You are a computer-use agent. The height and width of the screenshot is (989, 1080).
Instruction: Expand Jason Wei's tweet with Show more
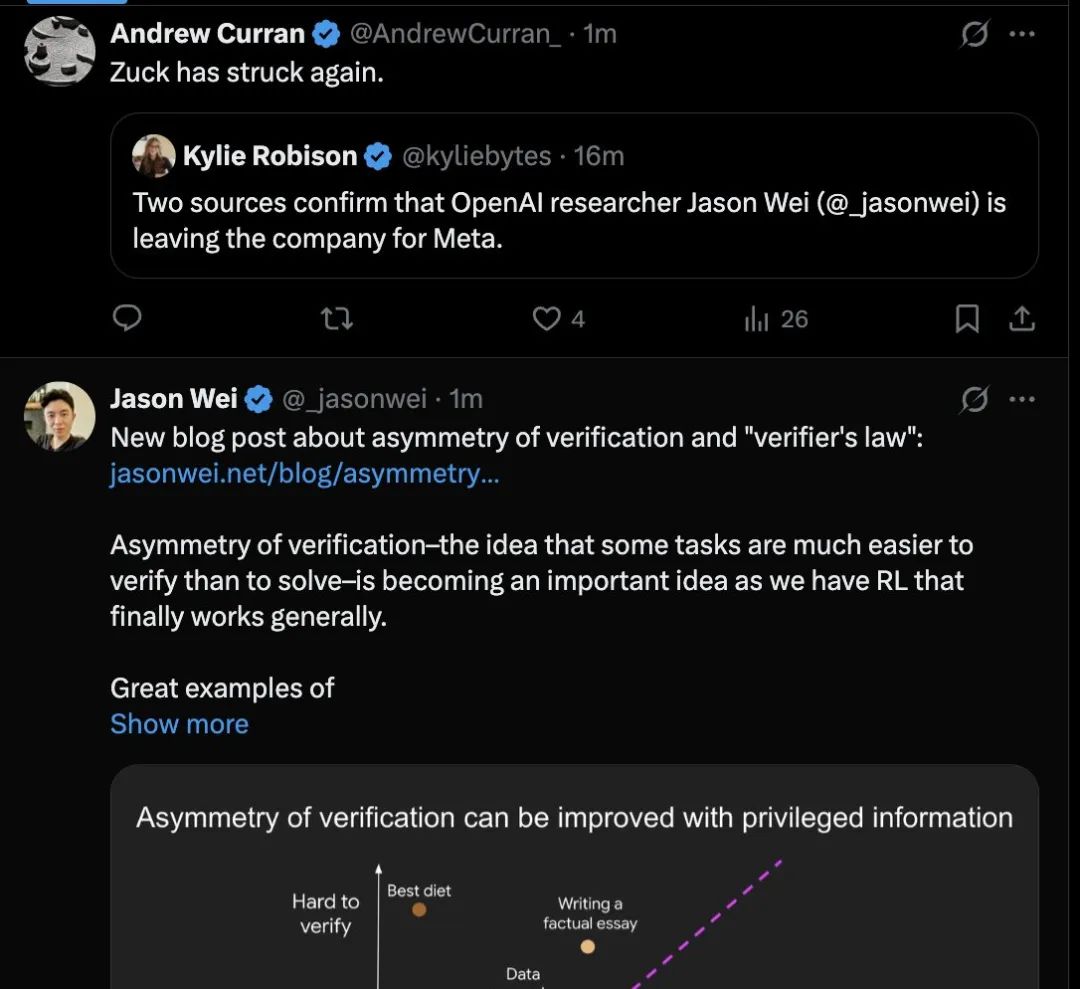coord(179,724)
